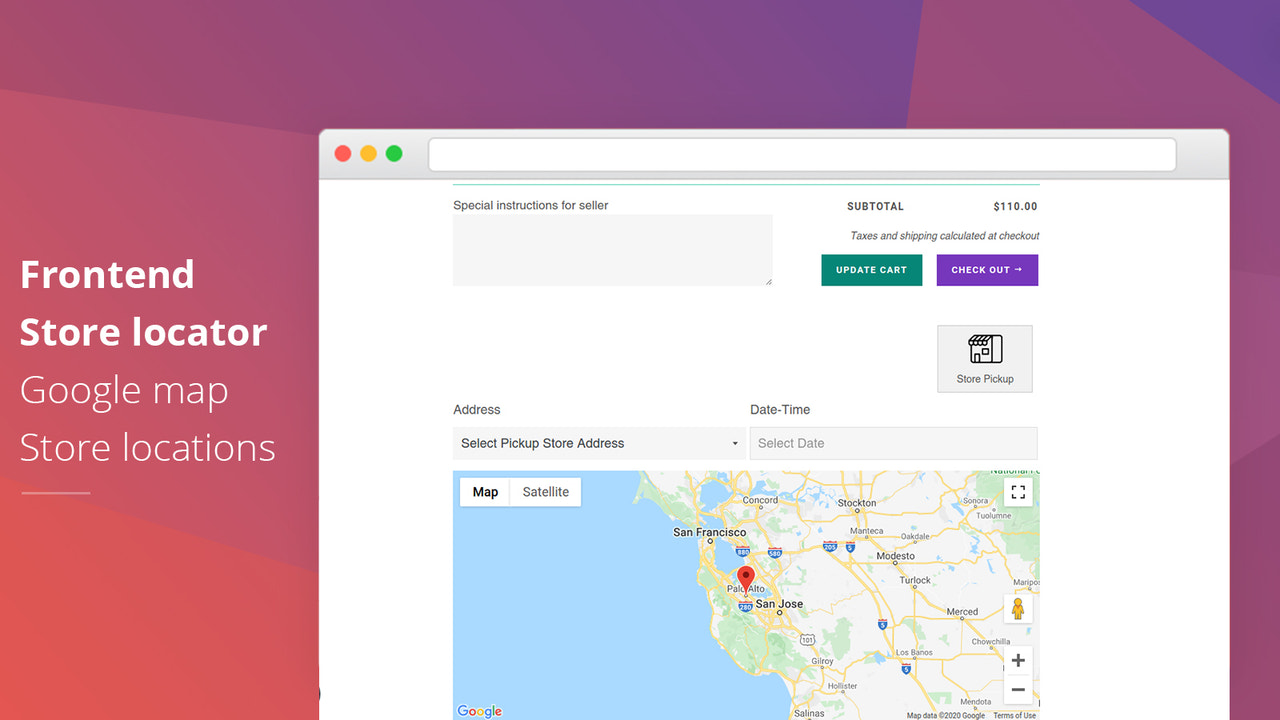Click the Map data ©2020 Google attribution
The width and height of the screenshot is (1280, 720).
coord(946,714)
